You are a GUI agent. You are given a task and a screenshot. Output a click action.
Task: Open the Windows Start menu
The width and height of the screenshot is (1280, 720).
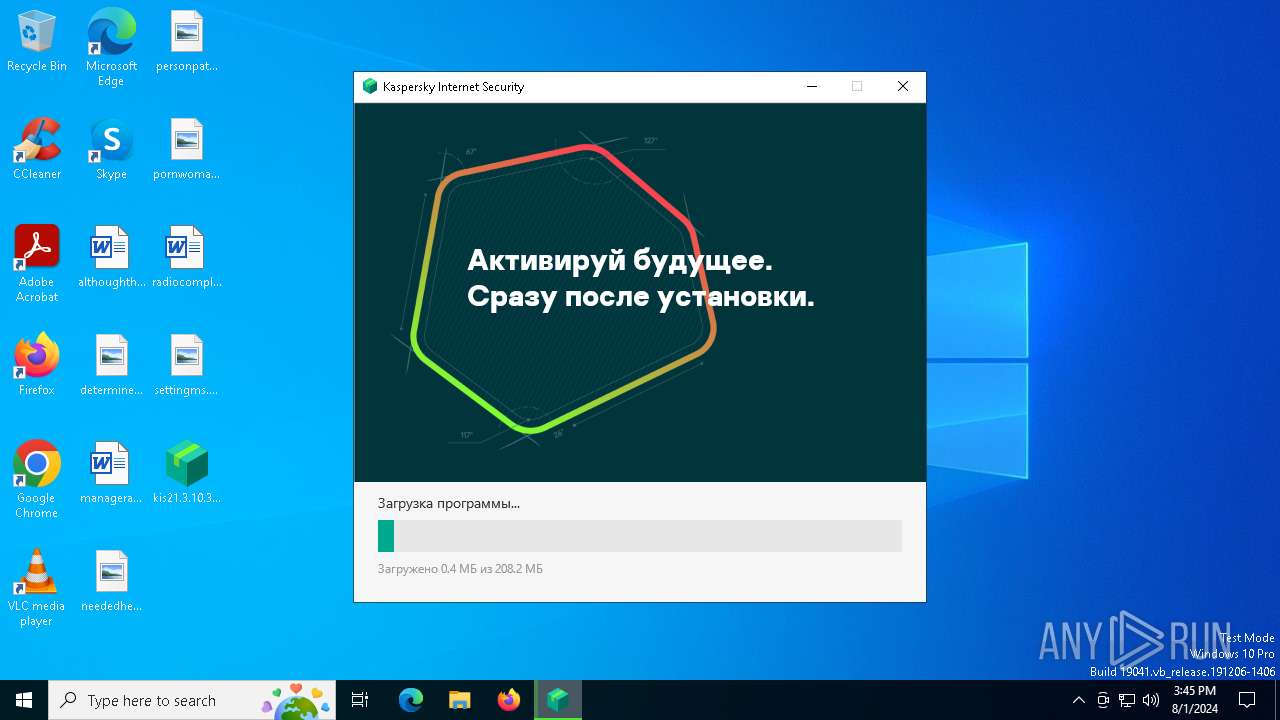24,700
